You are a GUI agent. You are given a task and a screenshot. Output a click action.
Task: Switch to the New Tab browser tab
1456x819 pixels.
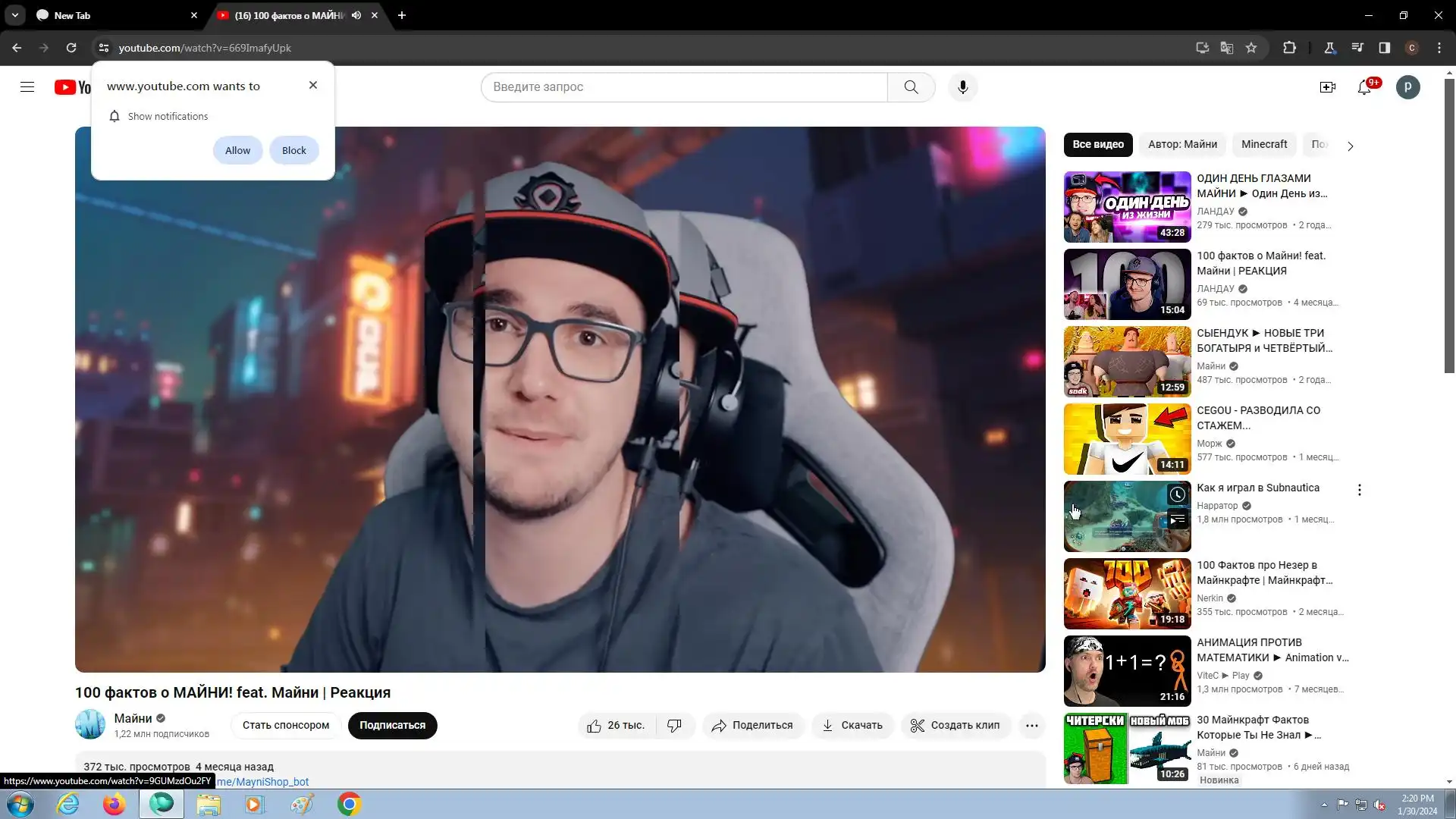tap(114, 15)
